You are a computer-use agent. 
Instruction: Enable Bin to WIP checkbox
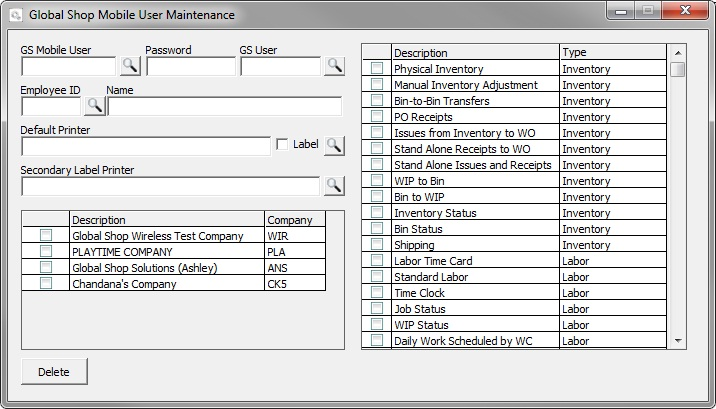point(377,196)
